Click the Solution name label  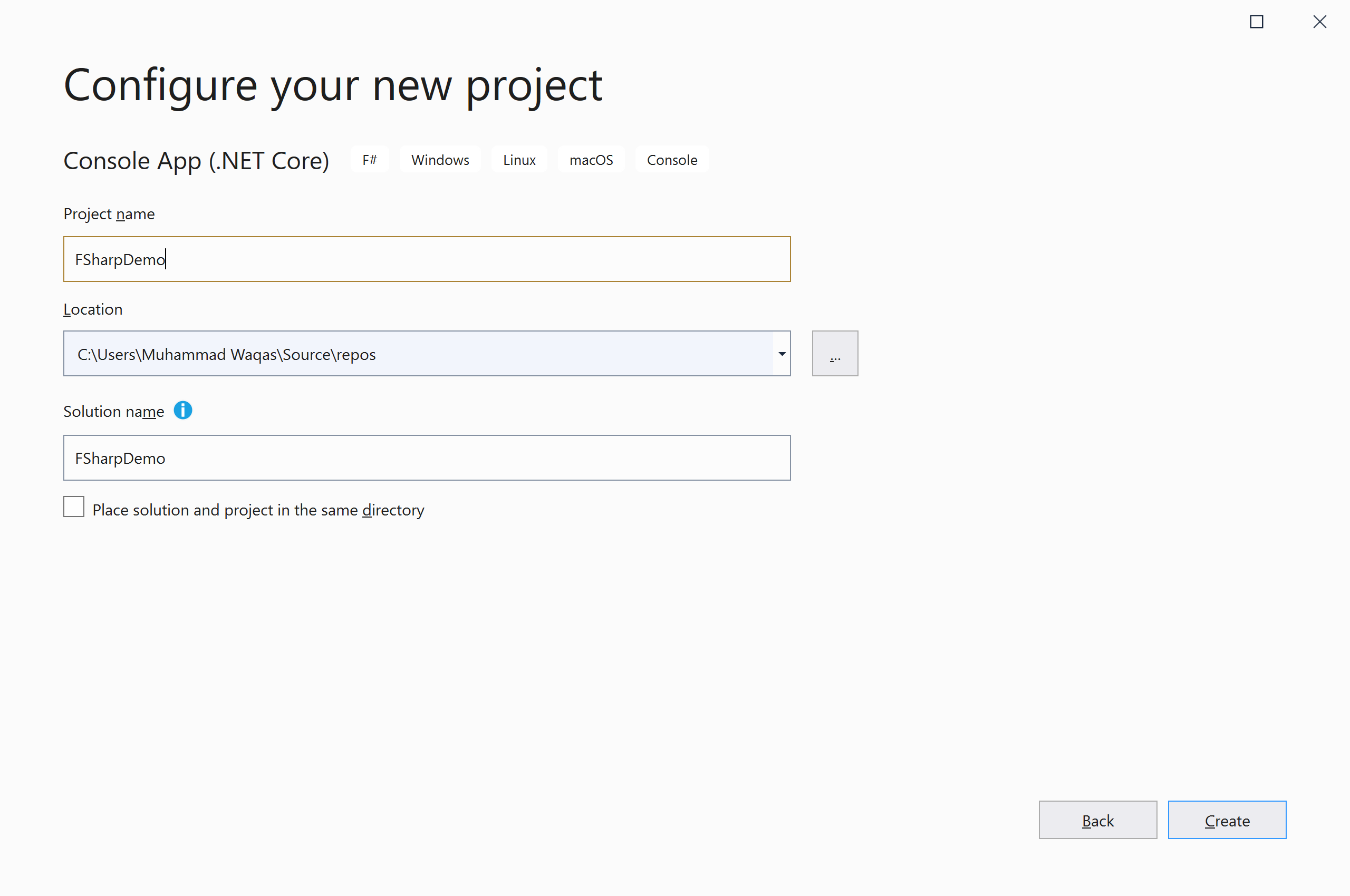(x=113, y=412)
